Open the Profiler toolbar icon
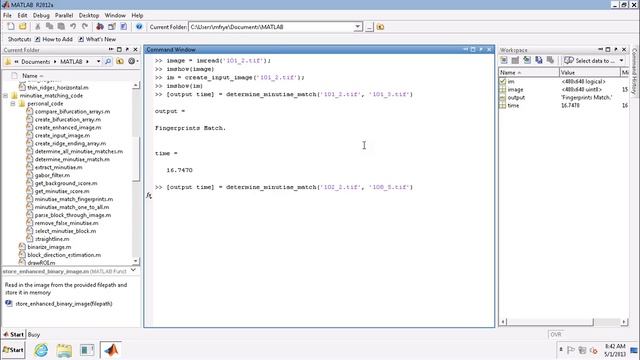640x360 pixels. coord(124,27)
